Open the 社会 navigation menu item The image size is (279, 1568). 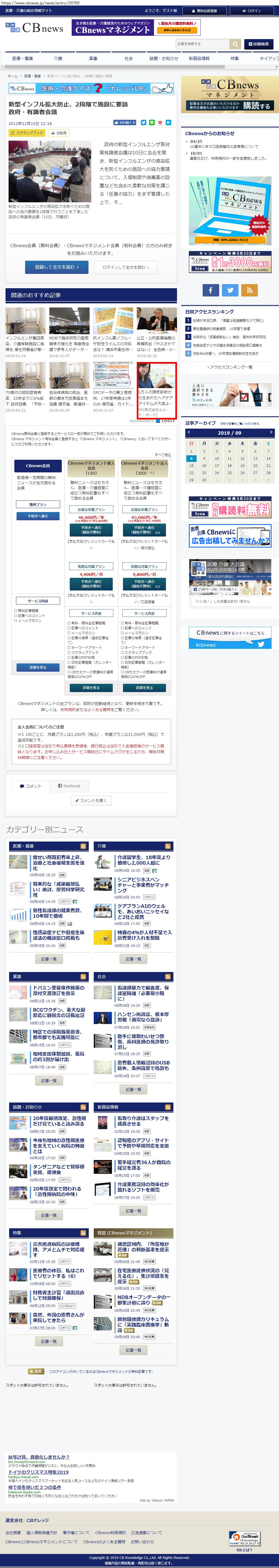pos(128,58)
